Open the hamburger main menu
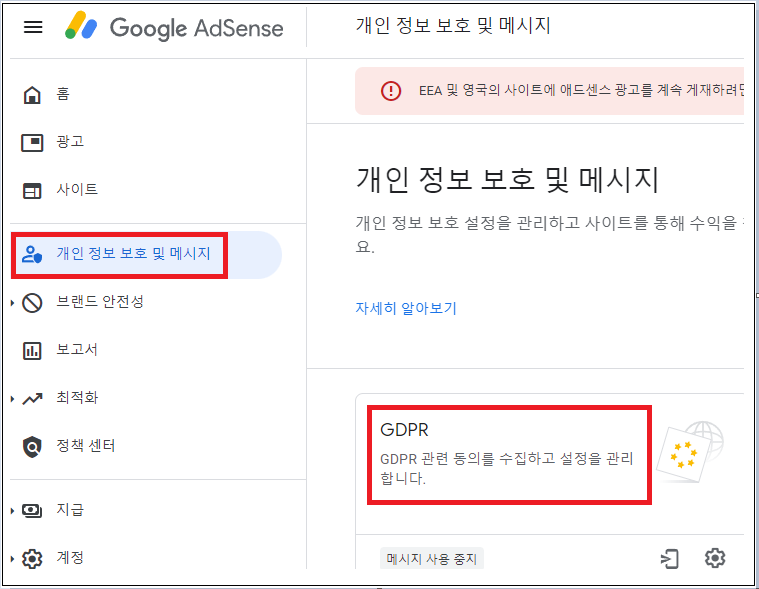 pyautogui.click(x=33, y=27)
